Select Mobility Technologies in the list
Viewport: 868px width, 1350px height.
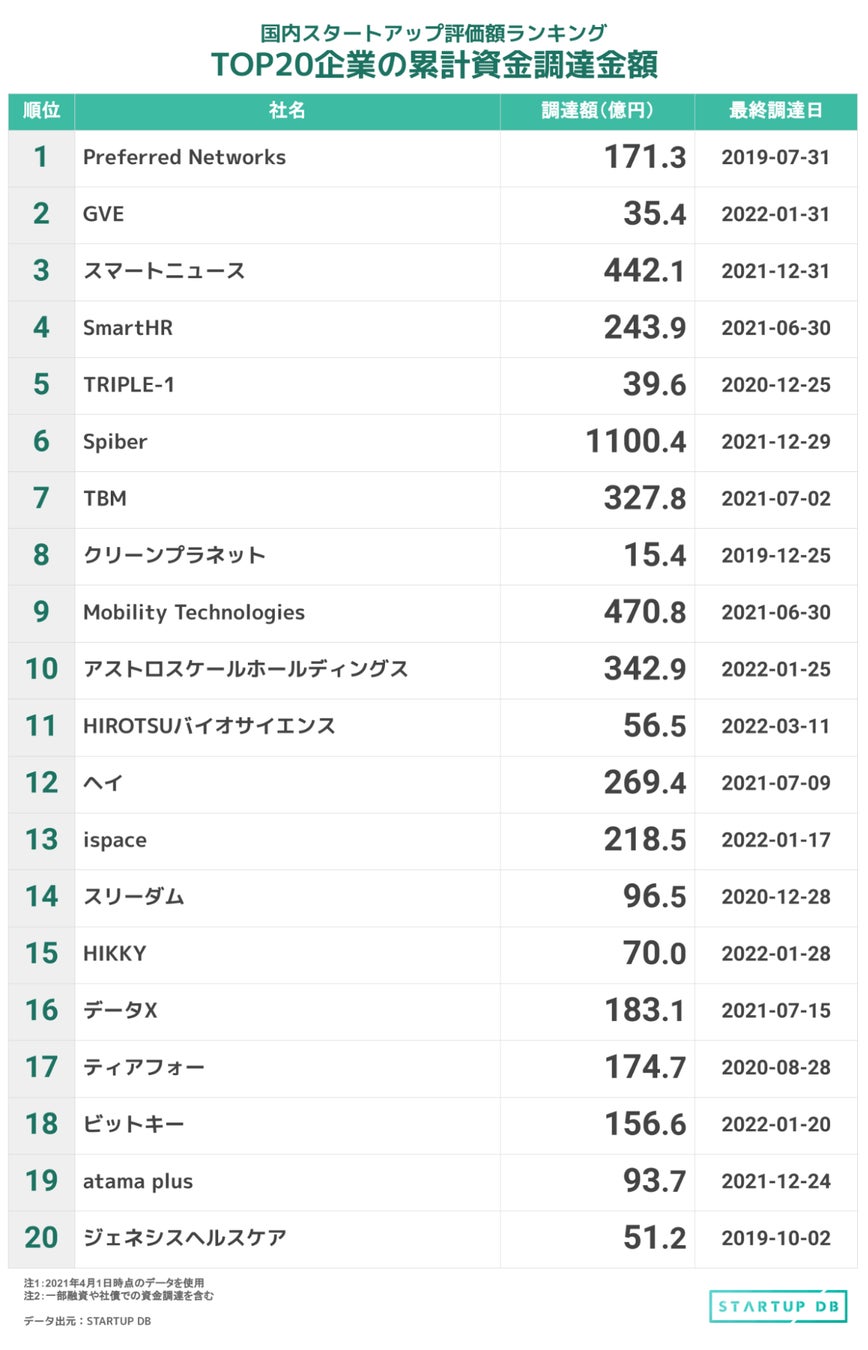[194, 612]
